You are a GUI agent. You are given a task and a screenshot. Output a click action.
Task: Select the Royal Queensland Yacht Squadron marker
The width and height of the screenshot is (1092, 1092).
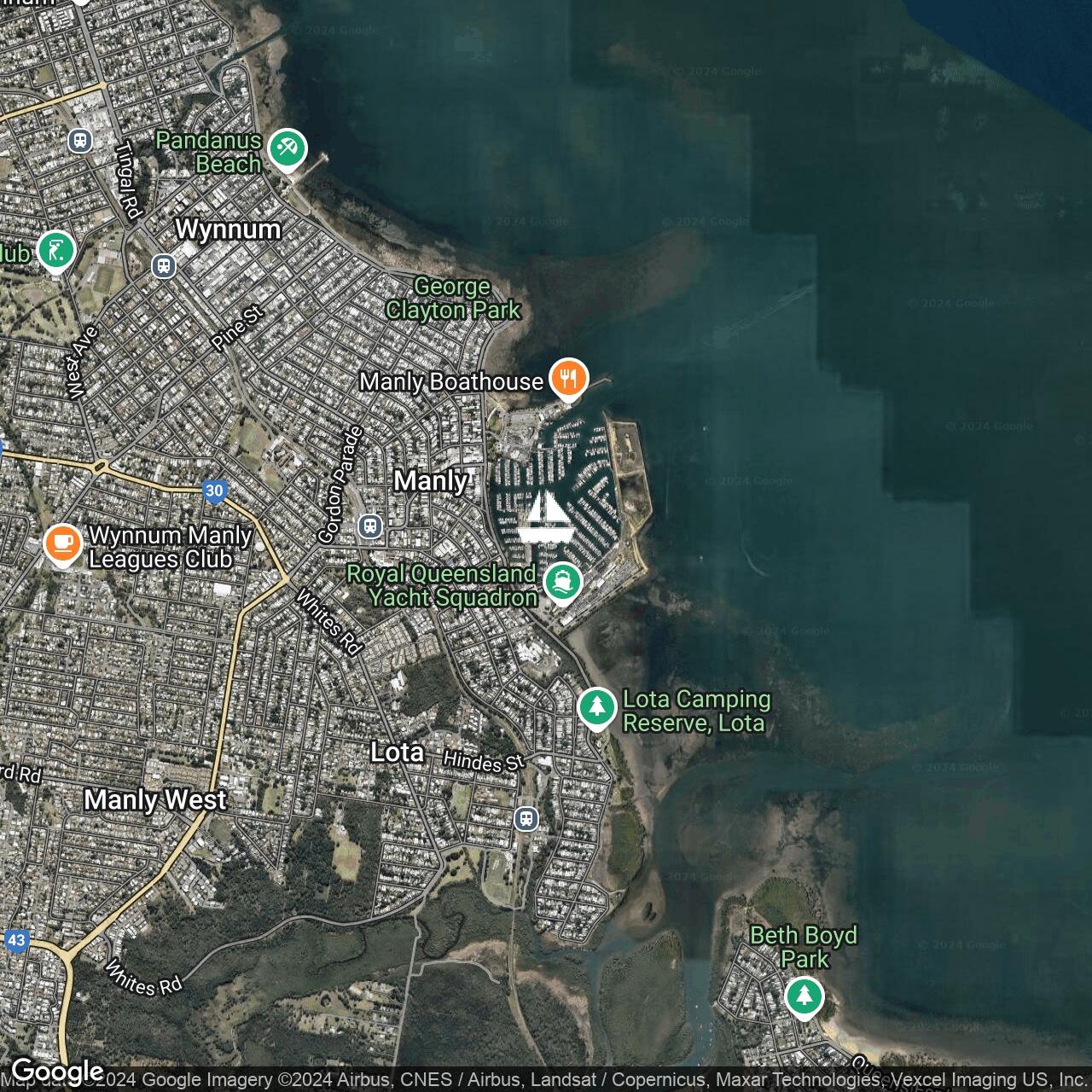(x=562, y=583)
